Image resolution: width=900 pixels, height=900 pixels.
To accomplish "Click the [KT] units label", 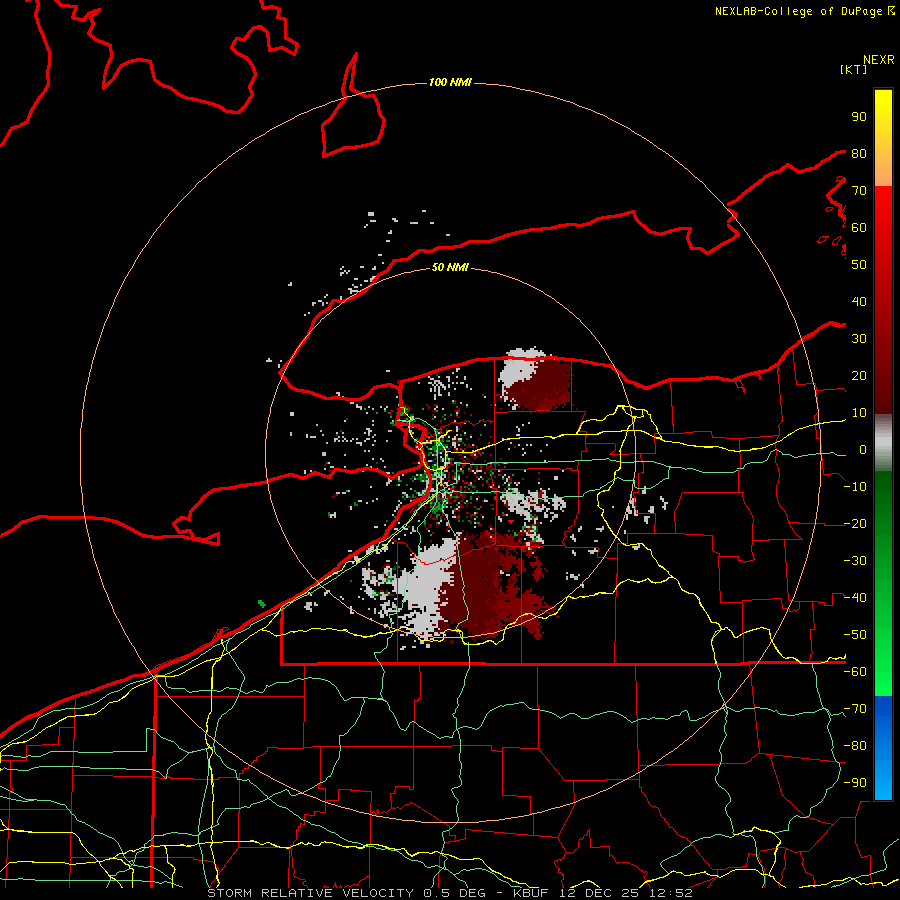I will click(x=854, y=69).
